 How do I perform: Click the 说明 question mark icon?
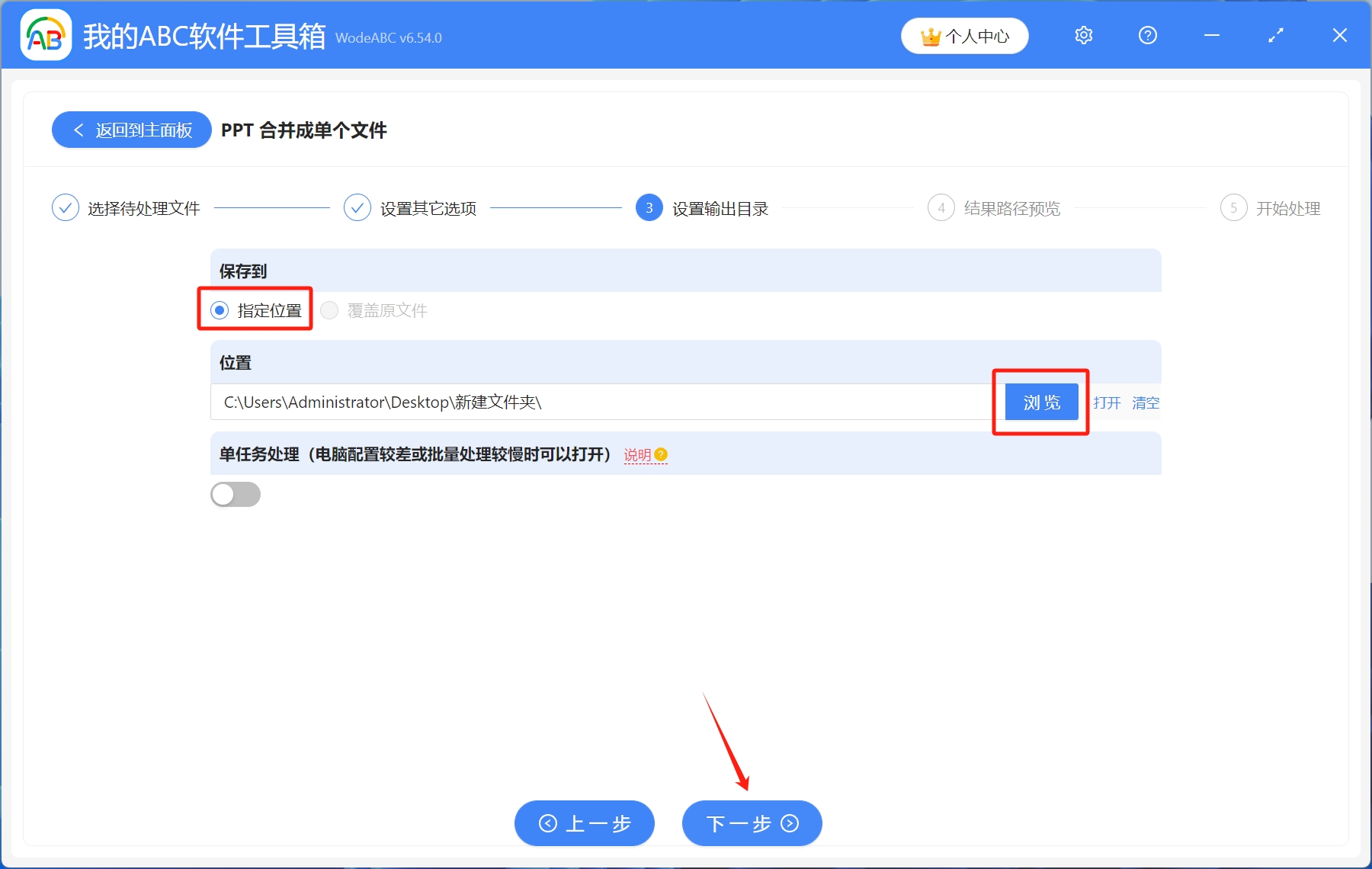click(661, 454)
